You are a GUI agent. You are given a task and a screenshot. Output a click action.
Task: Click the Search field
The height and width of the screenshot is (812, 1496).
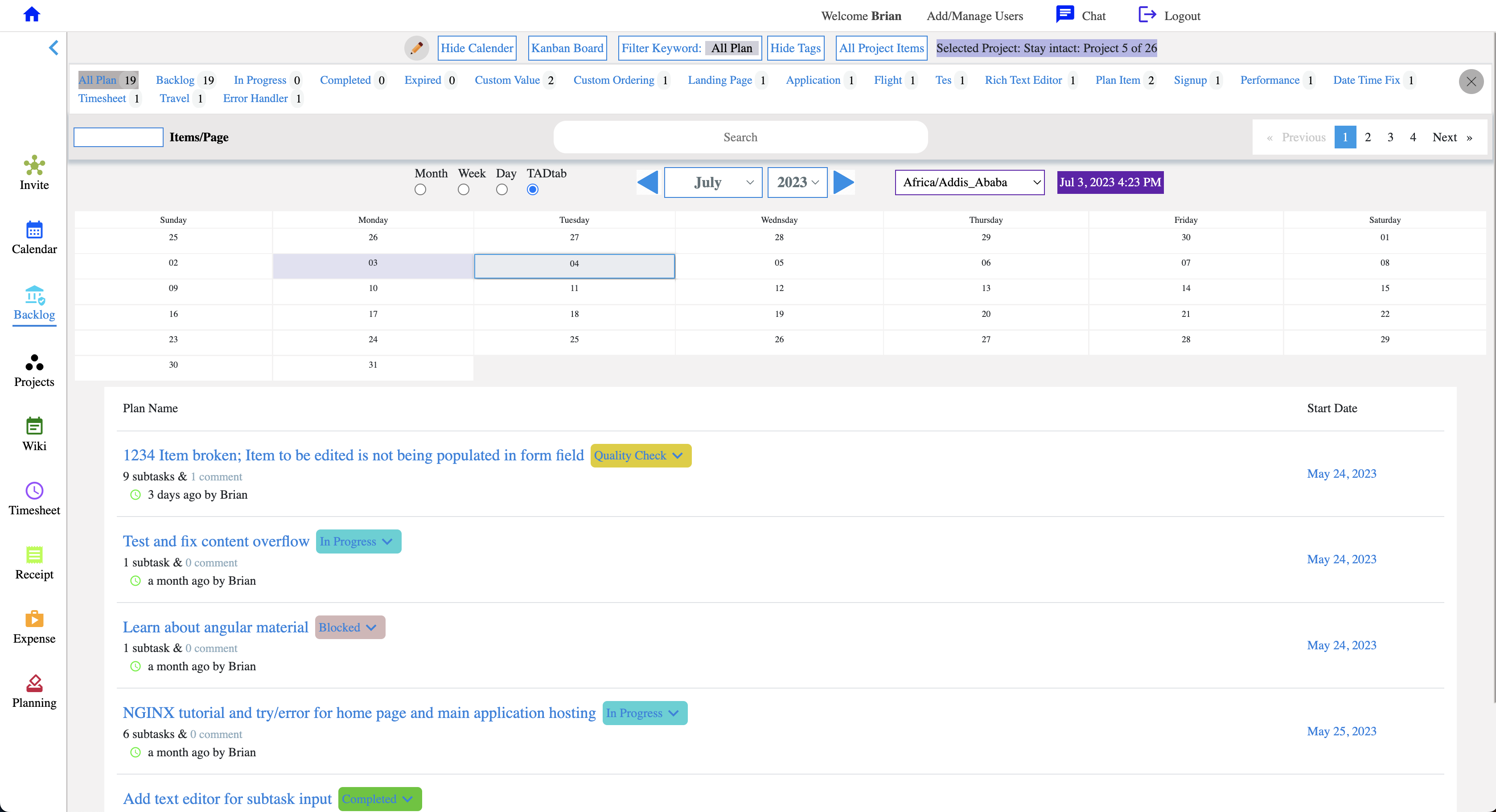tap(740, 138)
